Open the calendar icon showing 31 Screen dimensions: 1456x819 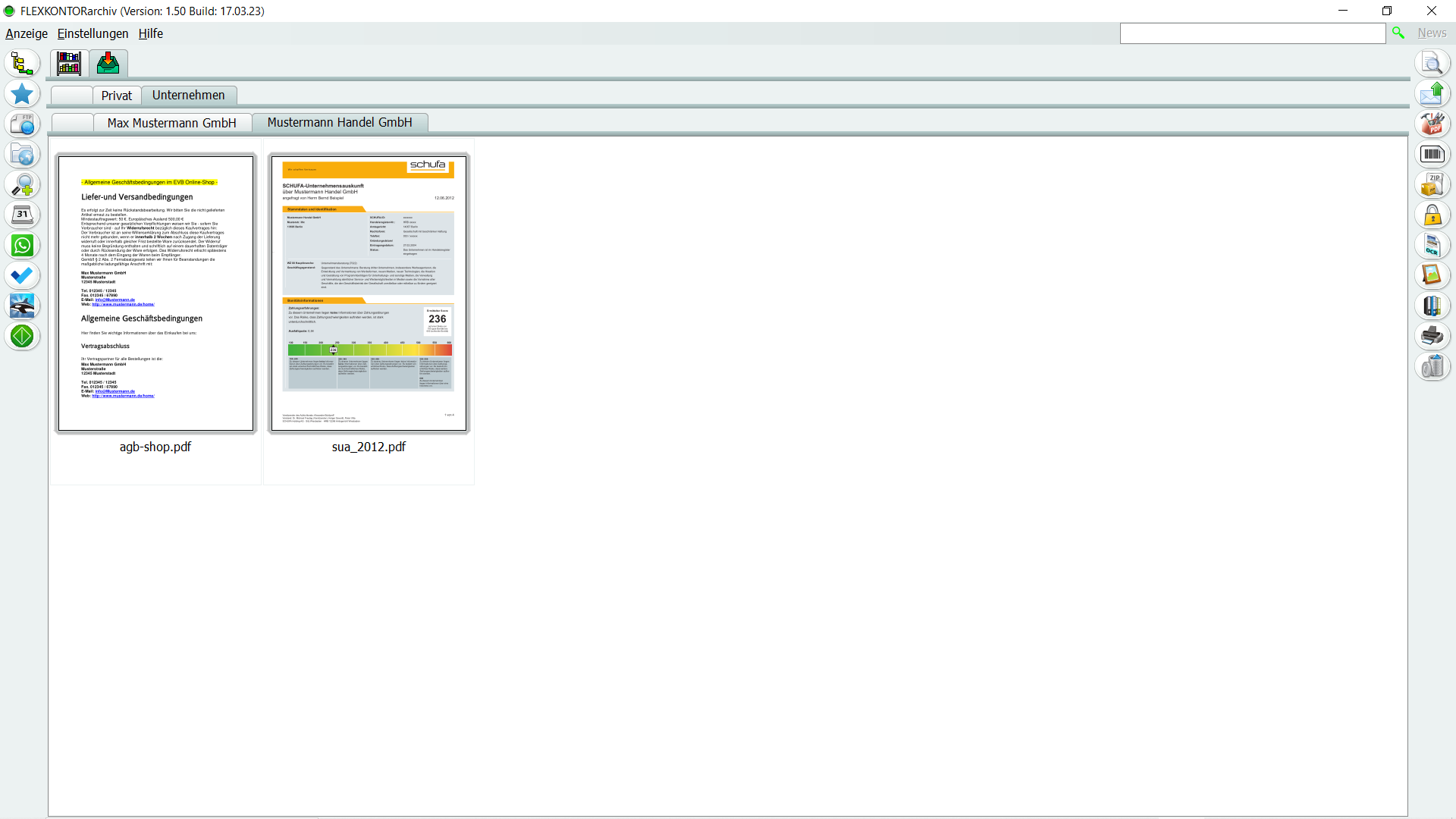point(22,215)
